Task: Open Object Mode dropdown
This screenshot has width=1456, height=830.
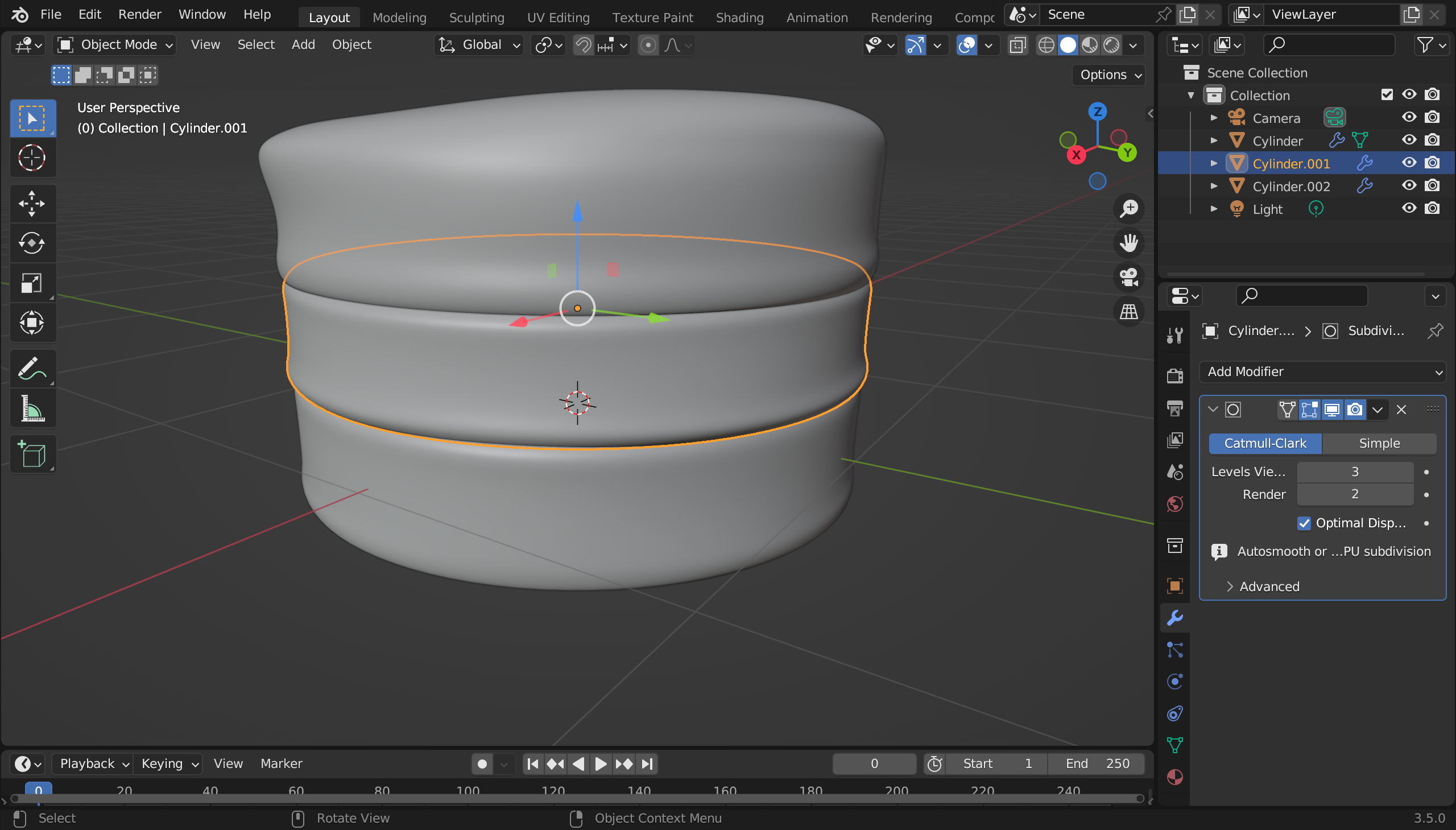Action: coord(114,45)
